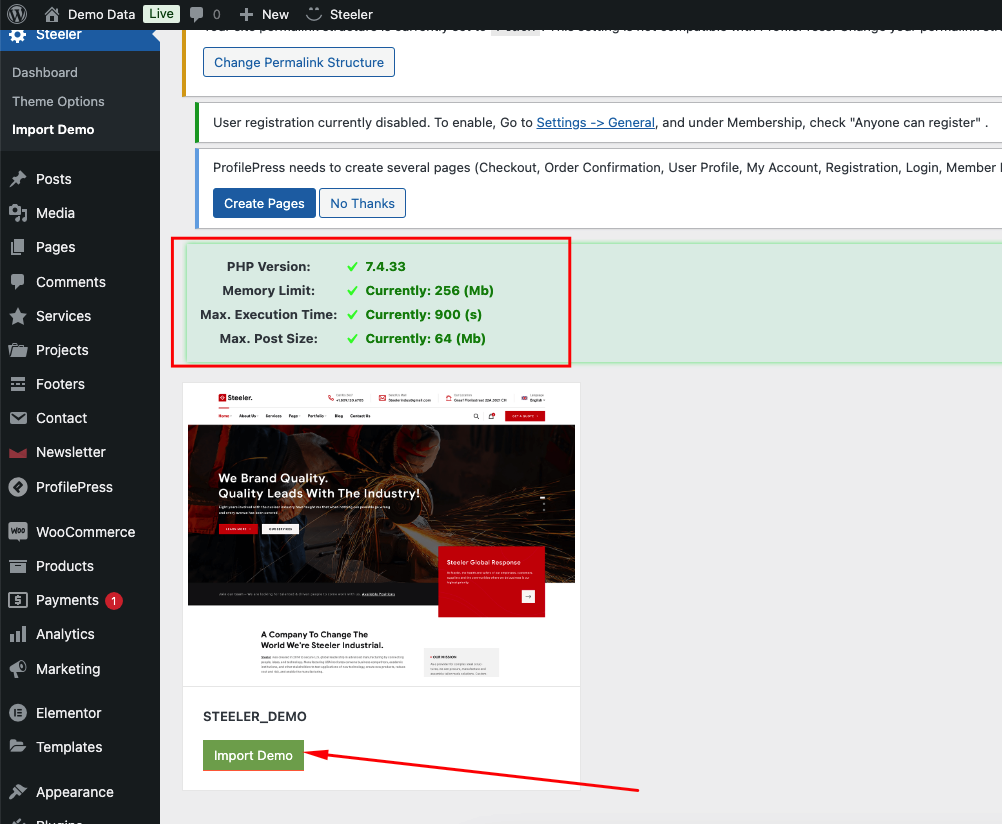Viewport: 1002px width, 824px height.
Task: Click 'Currently: 900 (s)' execution time value
Action: [424, 315]
